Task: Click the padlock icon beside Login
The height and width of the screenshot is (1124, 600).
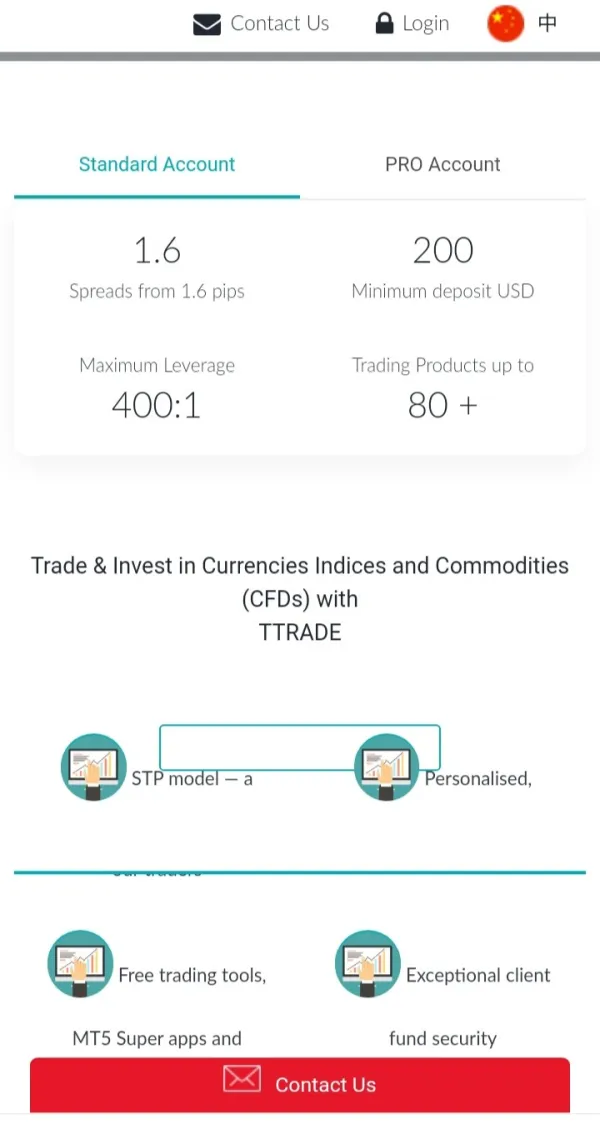Action: click(384, 24)
